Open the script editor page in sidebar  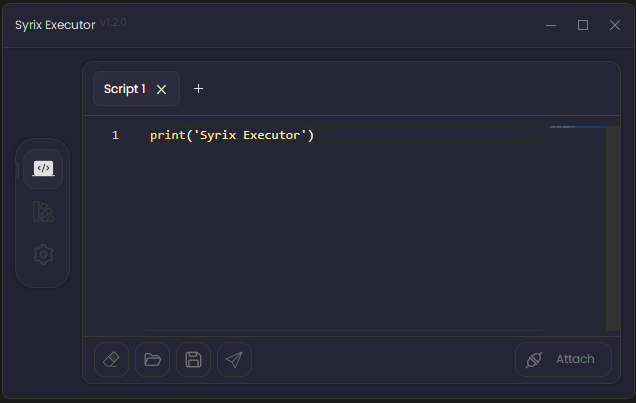coord(43,169)
